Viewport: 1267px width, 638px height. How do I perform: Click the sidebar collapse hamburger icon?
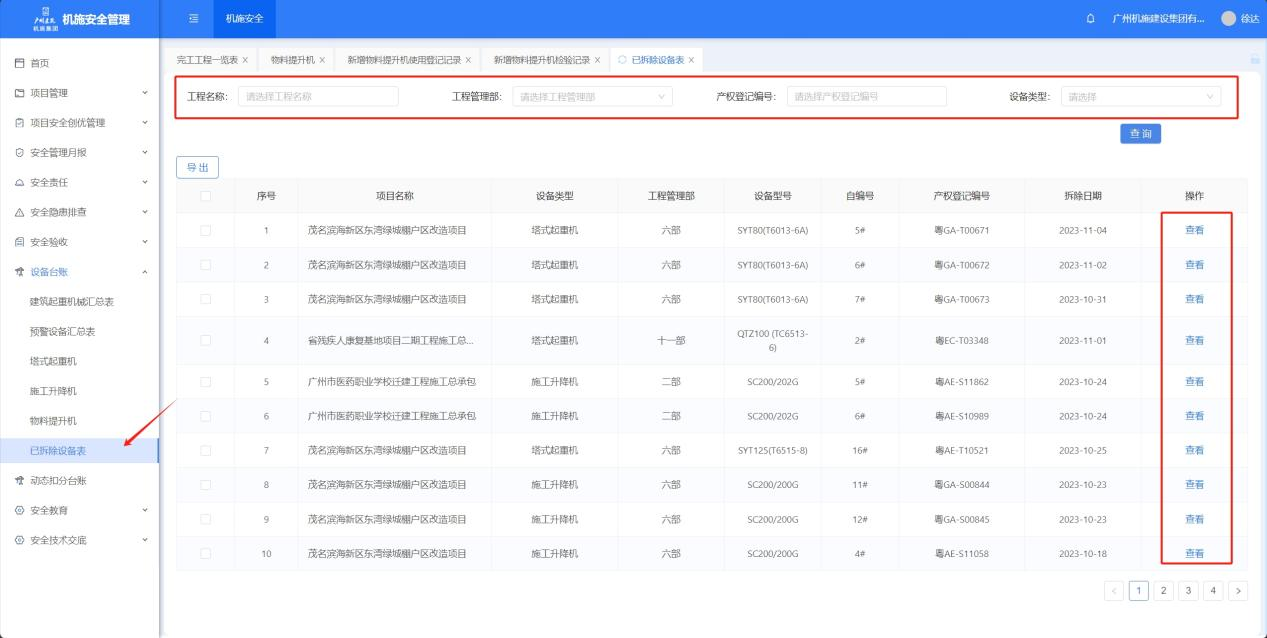[193, 19]
